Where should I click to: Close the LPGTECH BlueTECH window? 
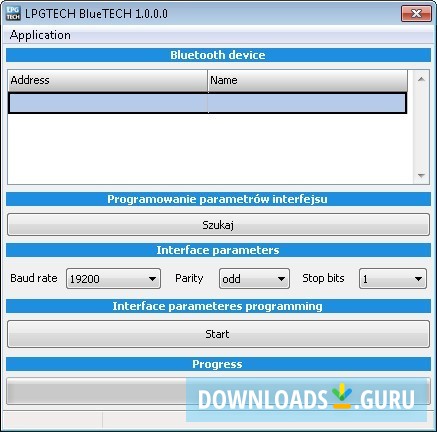(416, 14)
